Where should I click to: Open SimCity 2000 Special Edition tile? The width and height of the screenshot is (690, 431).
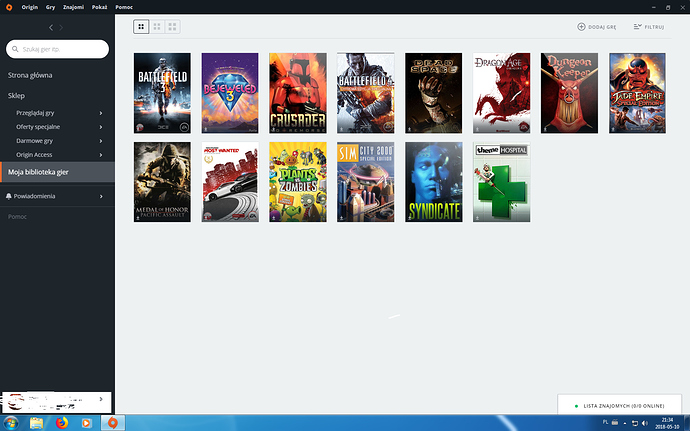(366, 182)
